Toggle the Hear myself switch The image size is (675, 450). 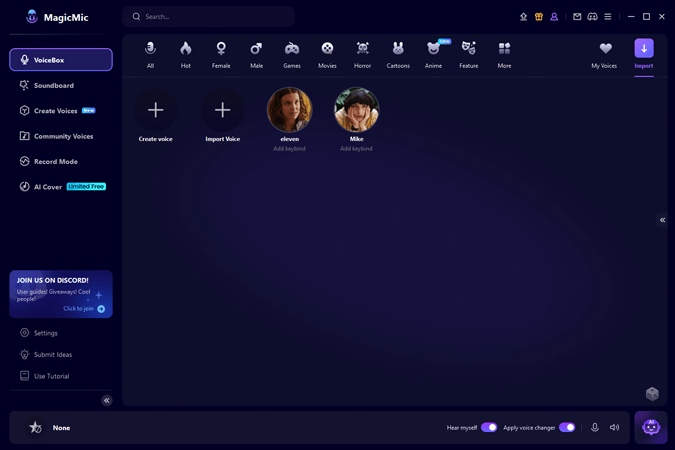tap(489, 427)
